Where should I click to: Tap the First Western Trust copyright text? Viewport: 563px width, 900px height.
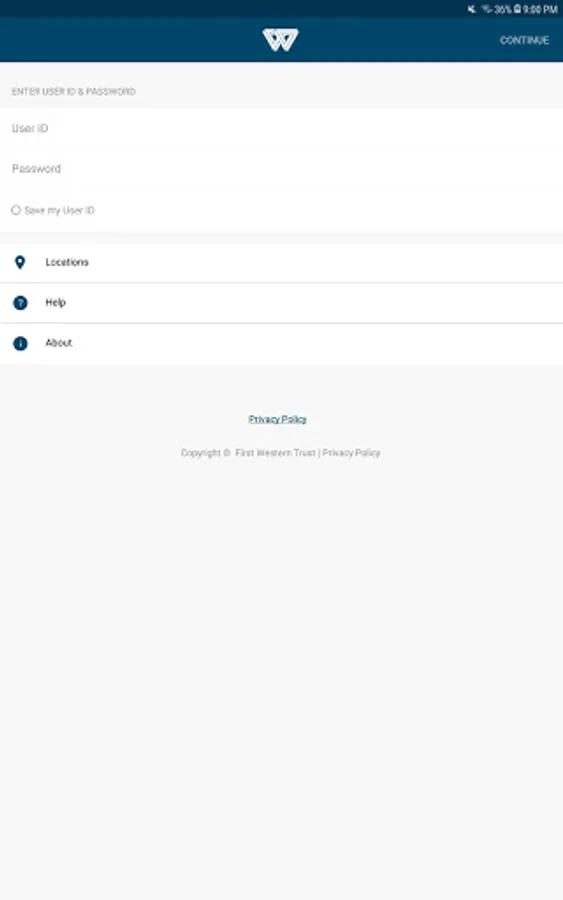pyautogui.click(x=248, y=453)
